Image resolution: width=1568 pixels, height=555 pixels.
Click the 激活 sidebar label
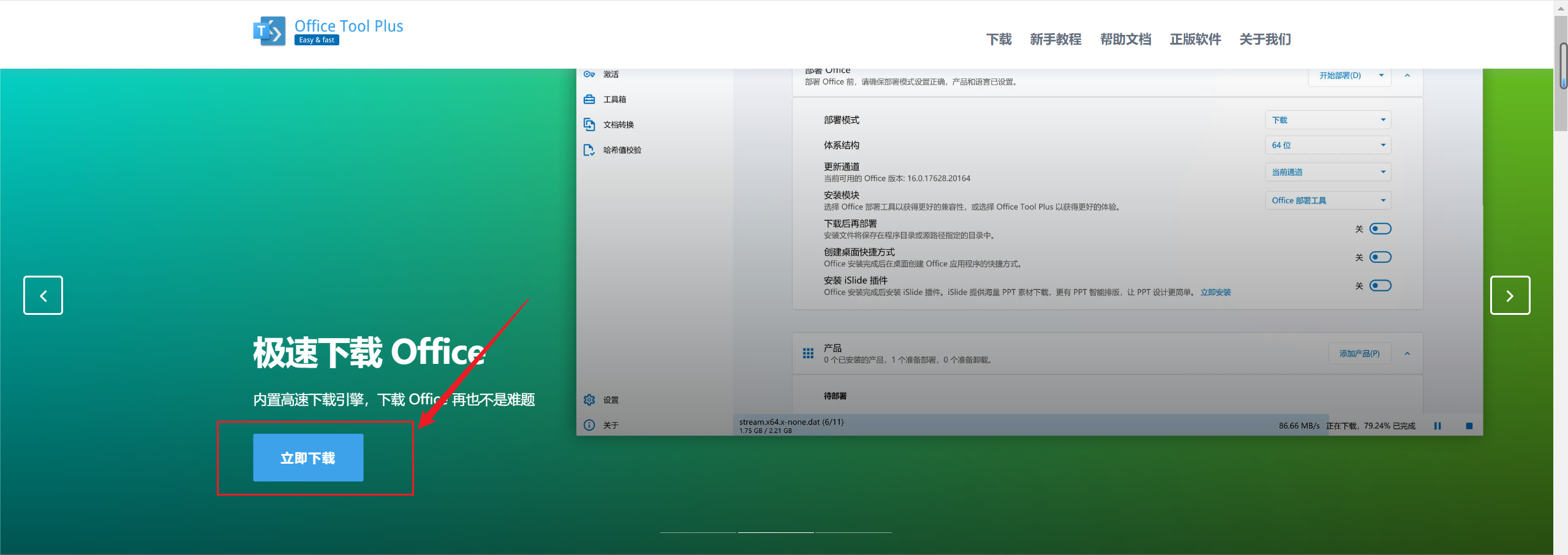[x=611, y=74]
